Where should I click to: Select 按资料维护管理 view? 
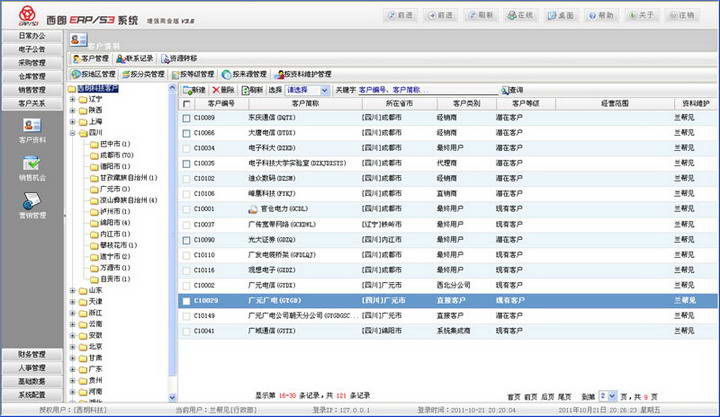click(303, 74)
